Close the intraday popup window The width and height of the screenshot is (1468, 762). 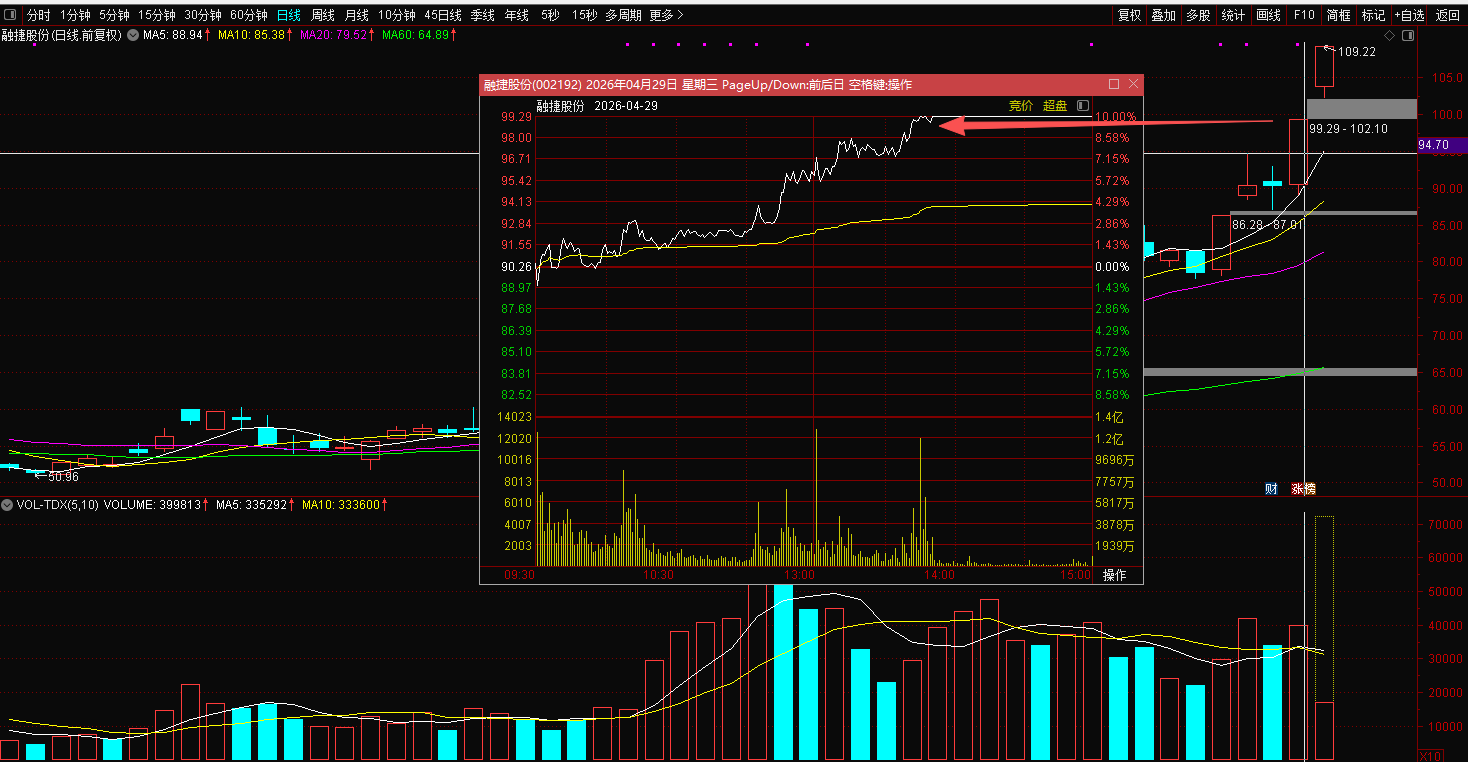point(1132,85)
